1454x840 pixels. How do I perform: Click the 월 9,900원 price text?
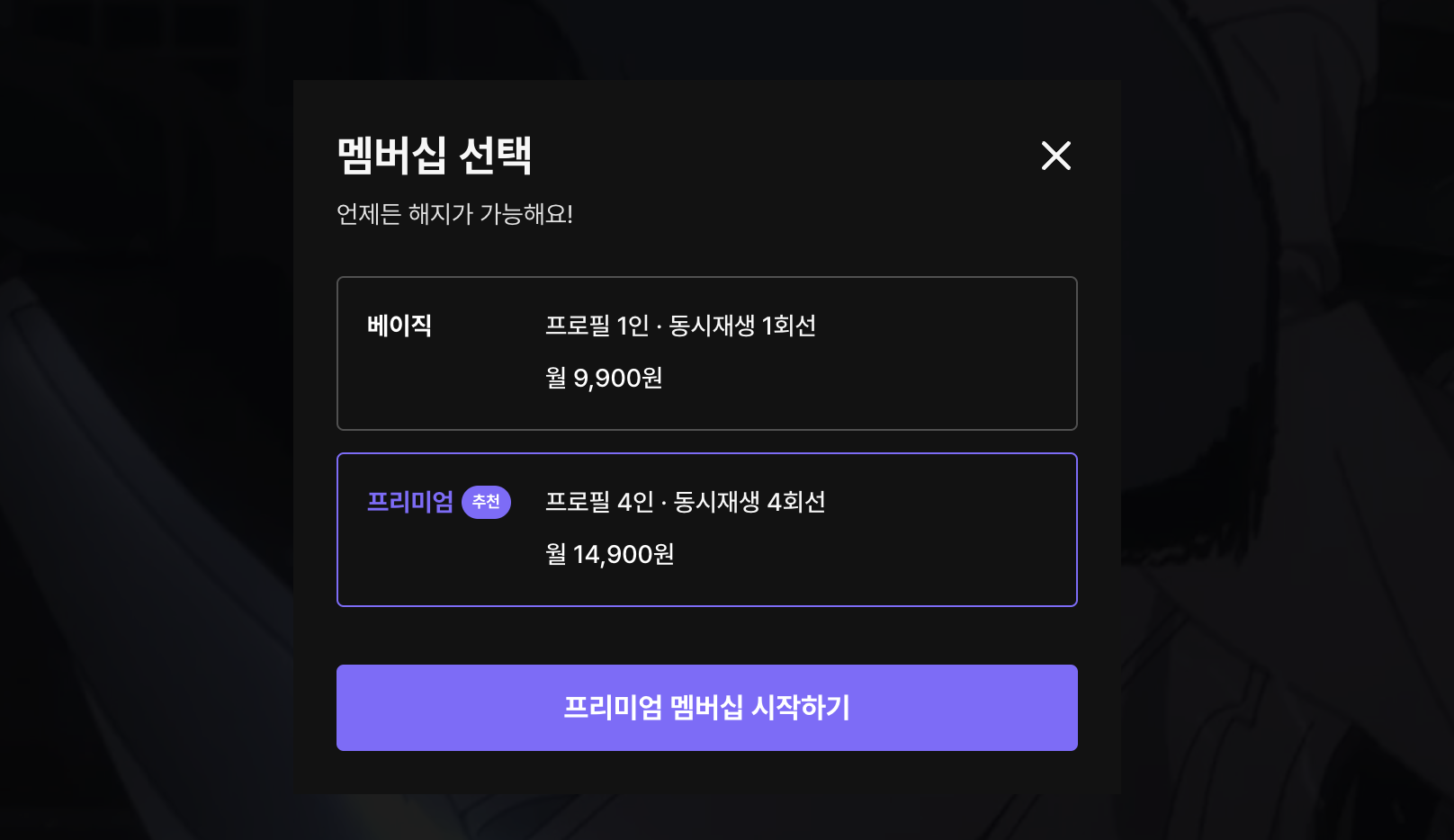point(606,379)
